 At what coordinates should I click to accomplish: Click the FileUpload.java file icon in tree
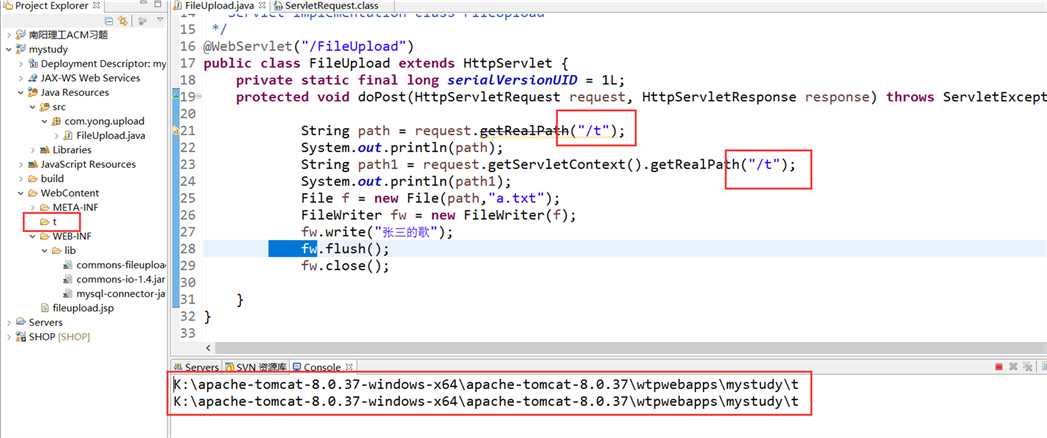(68, 136)
